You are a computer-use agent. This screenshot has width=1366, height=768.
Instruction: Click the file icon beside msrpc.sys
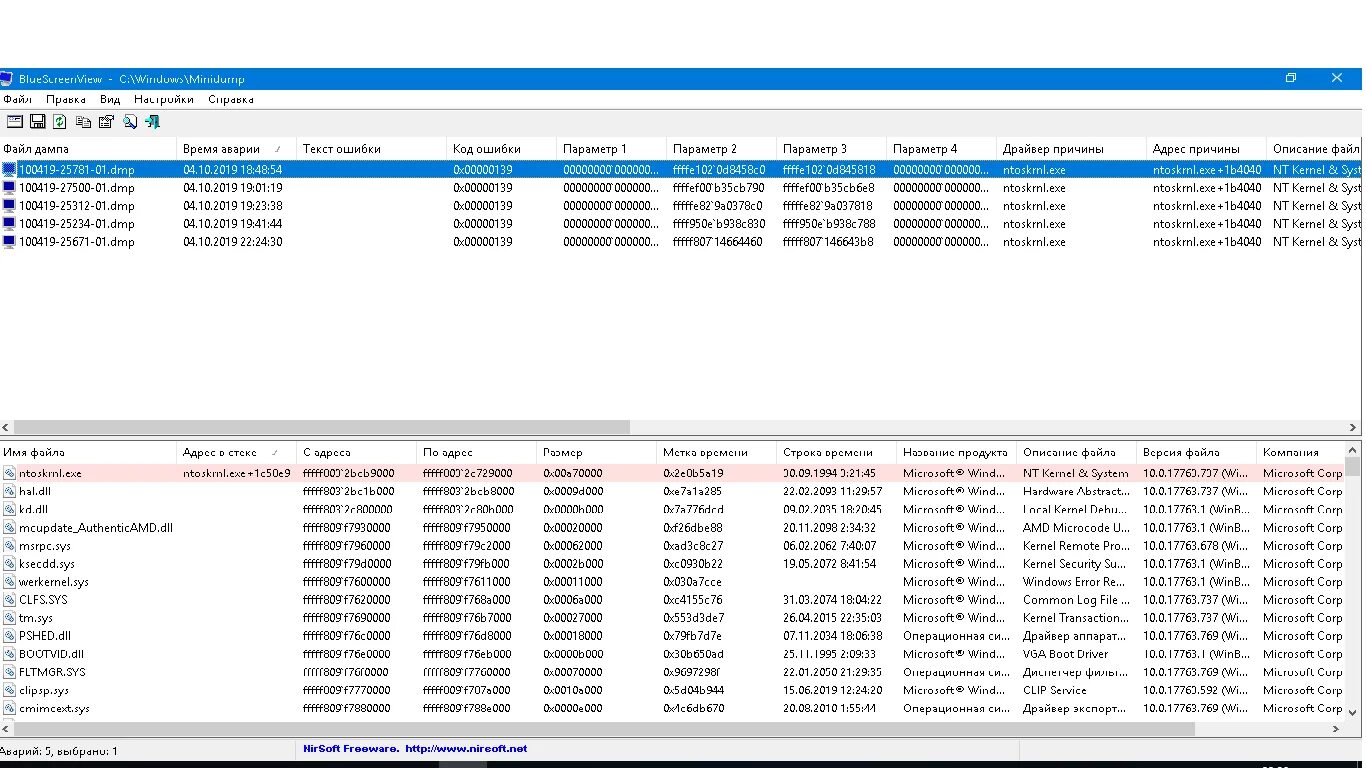click(x=10, y=545)
